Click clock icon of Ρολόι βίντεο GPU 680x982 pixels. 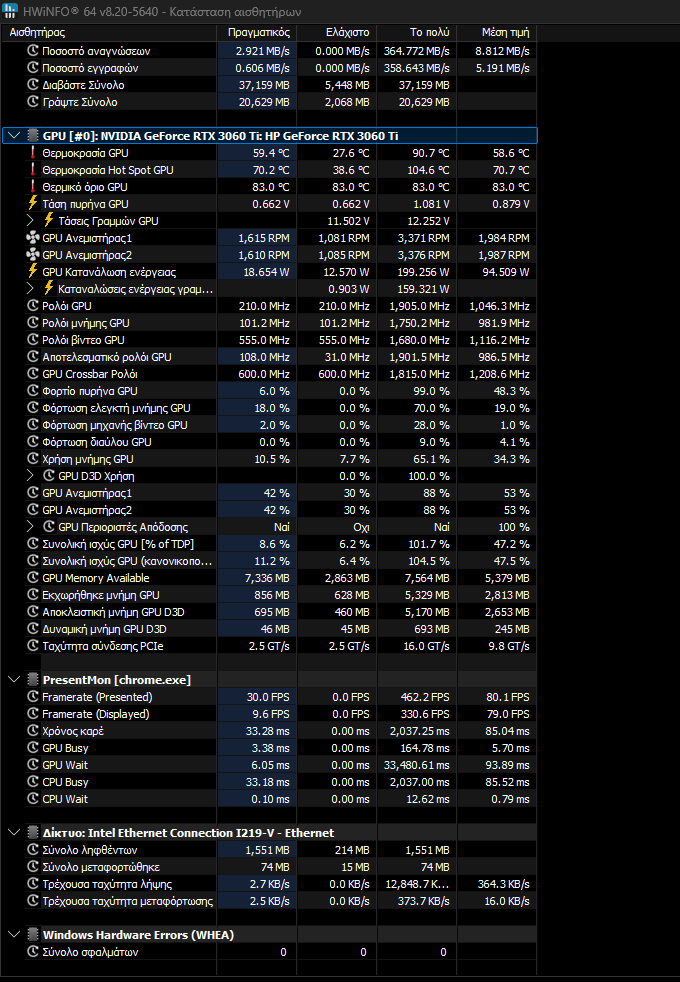(x=33, y=339)
